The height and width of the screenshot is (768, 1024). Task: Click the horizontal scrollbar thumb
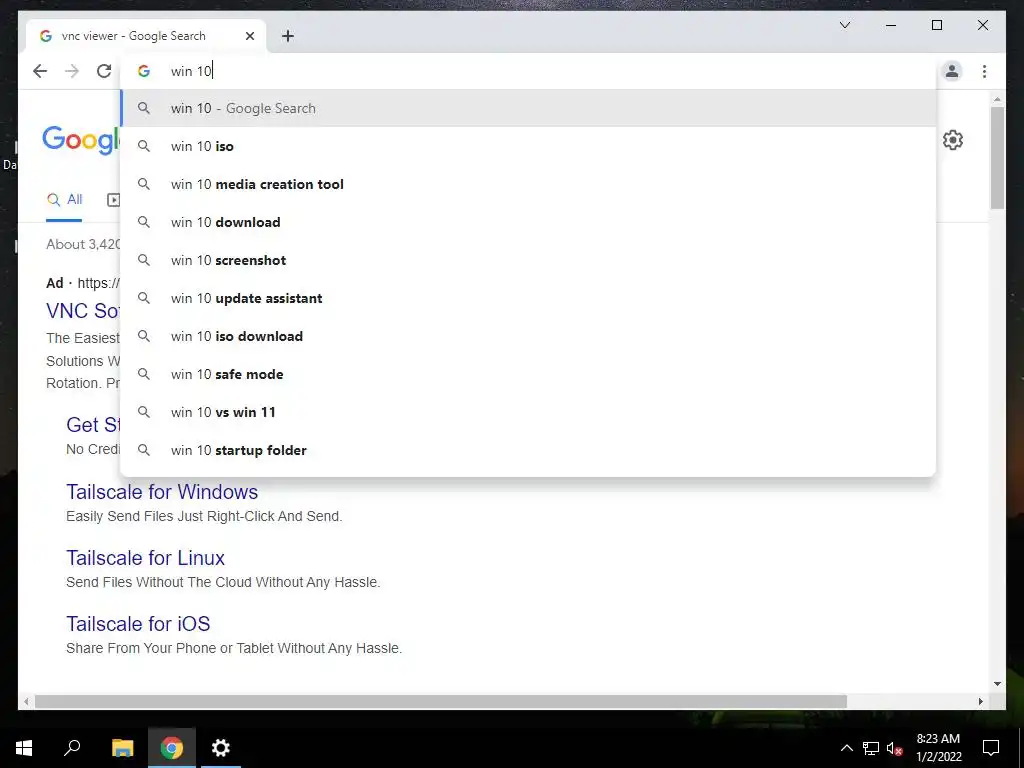[441, 701]
